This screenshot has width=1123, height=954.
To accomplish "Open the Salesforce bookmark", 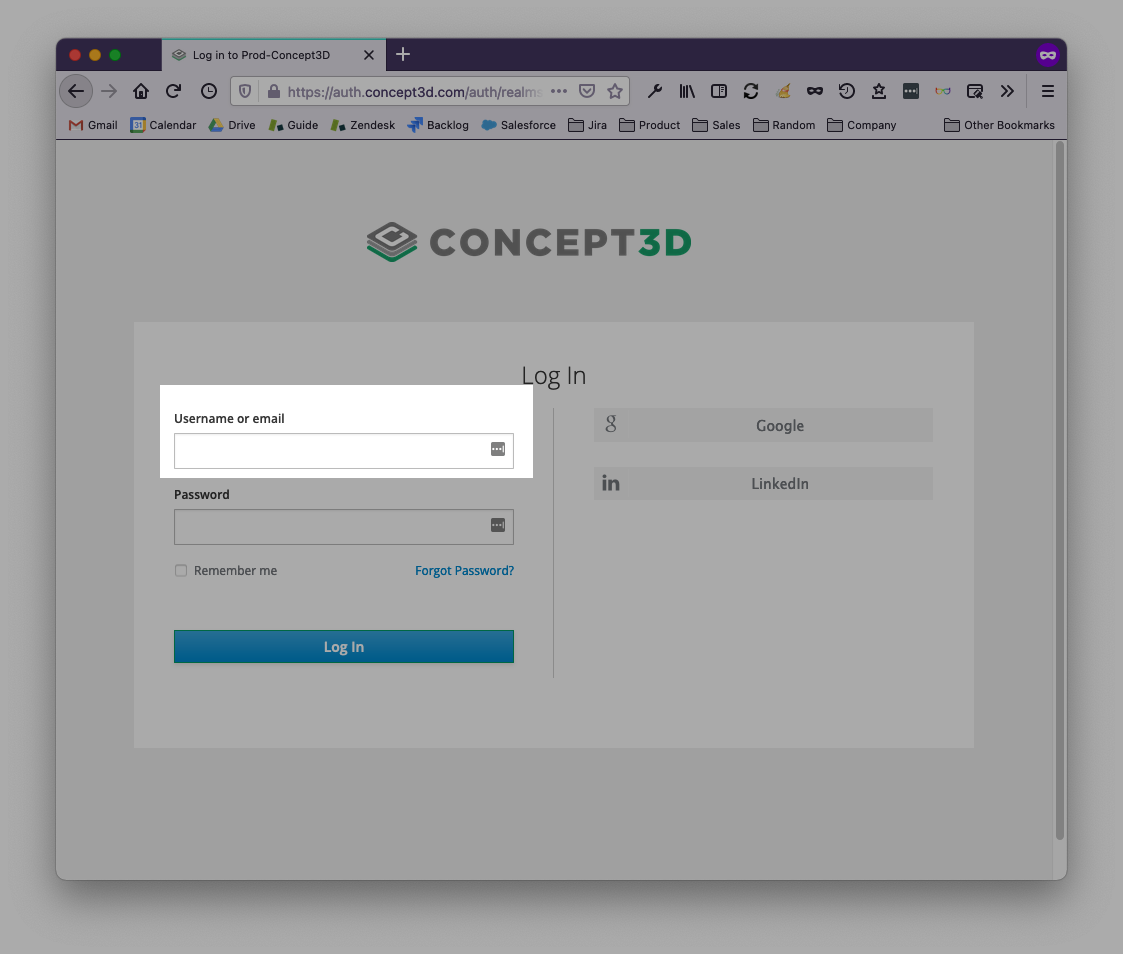I will point(519,125).
